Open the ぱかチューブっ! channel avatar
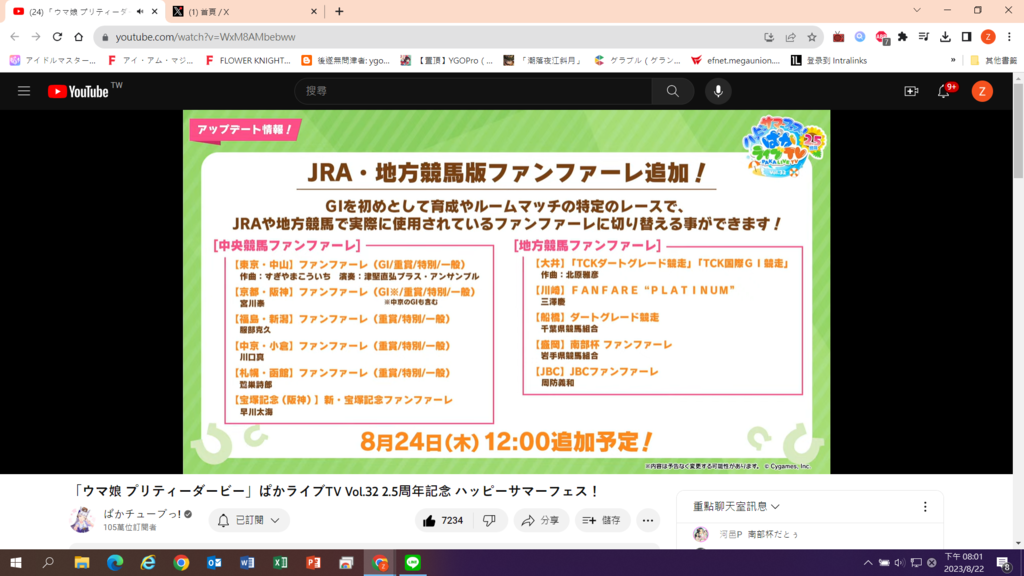 point(82,520)
